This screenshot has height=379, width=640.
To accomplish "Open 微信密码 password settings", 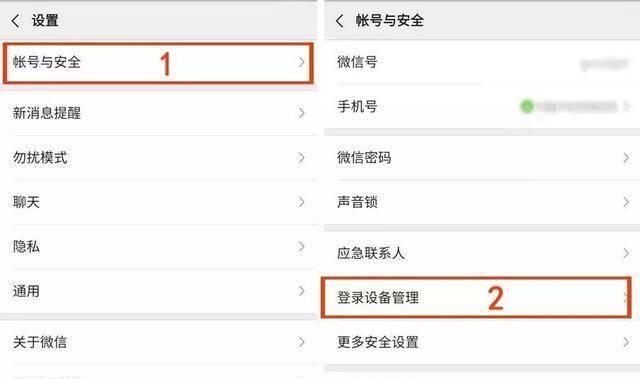I will click(482, 157).
